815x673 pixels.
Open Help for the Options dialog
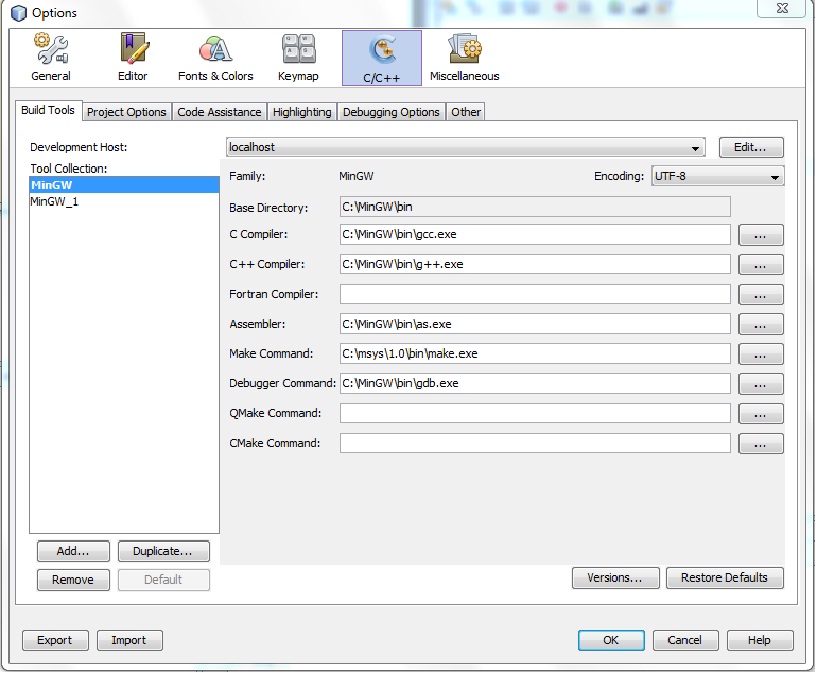click(760, 640)
